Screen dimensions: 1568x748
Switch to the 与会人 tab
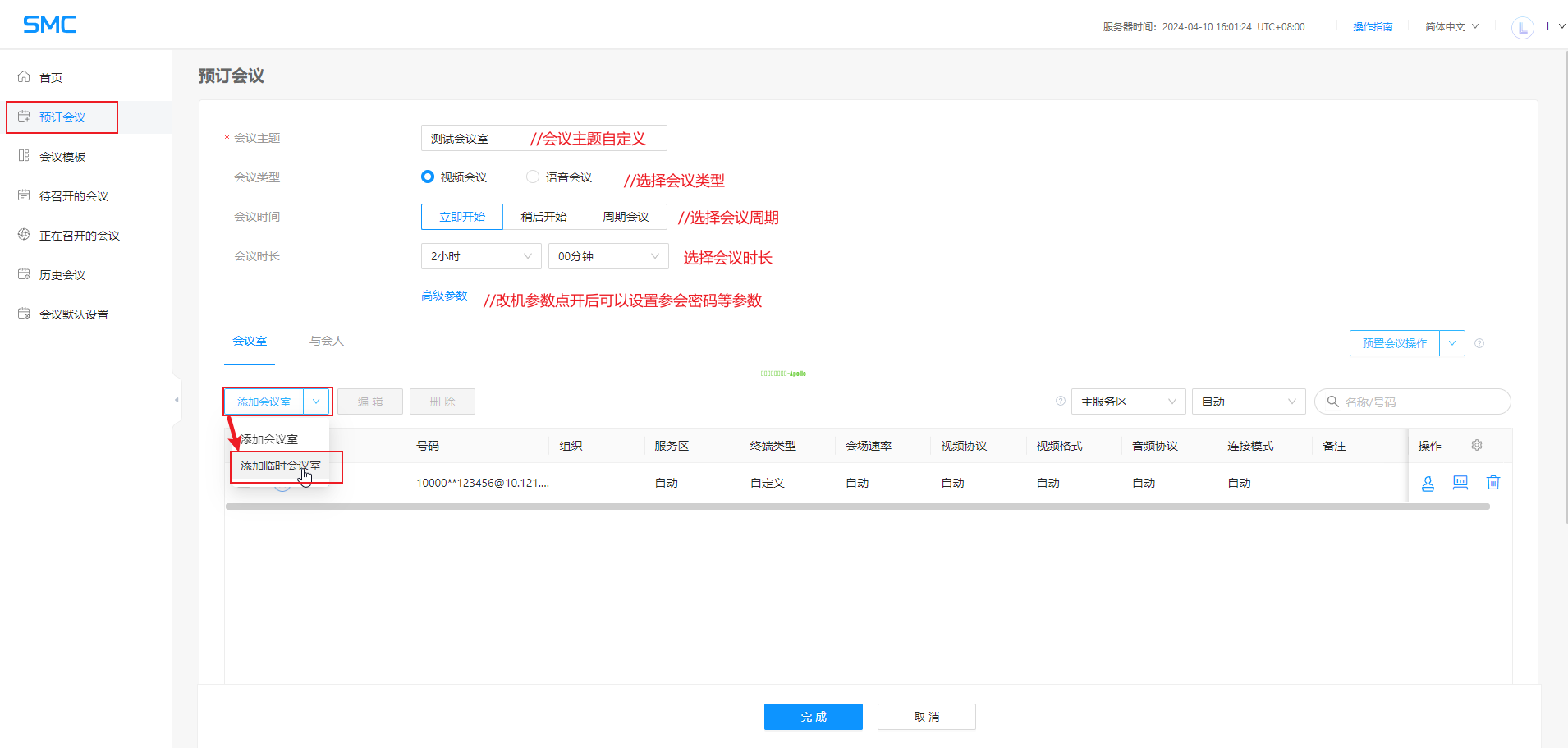pos(326,341)
